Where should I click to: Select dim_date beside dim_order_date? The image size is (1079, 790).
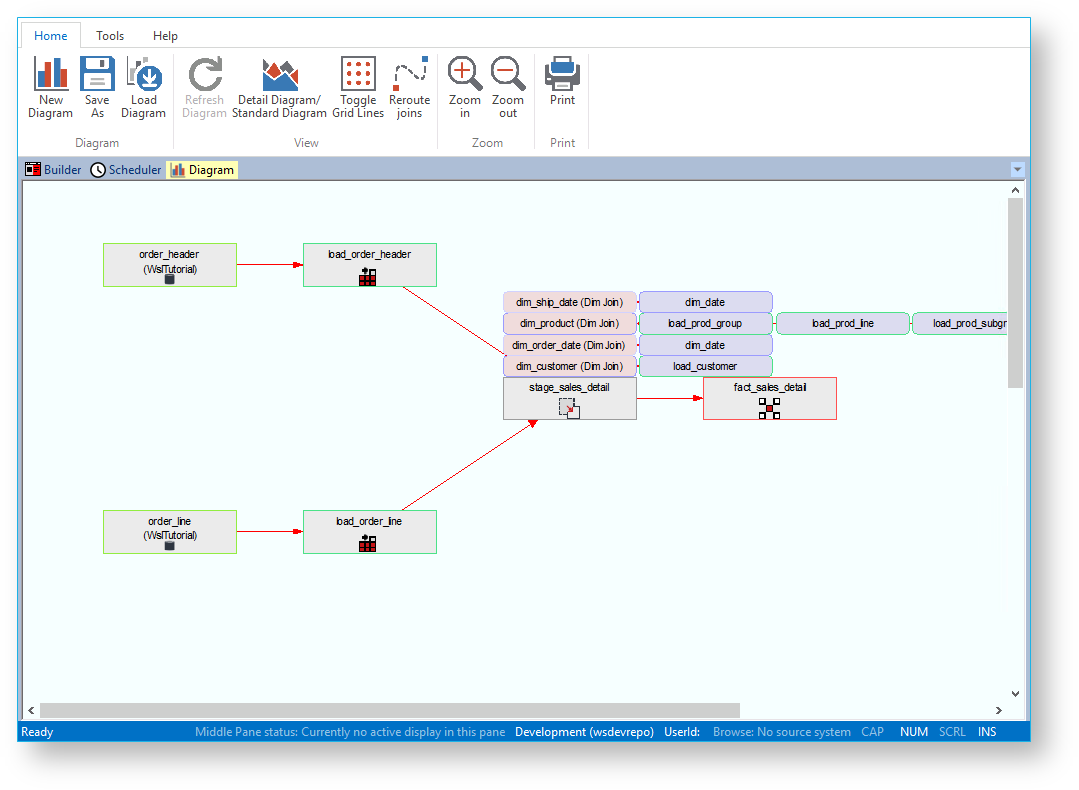point(705,345)
